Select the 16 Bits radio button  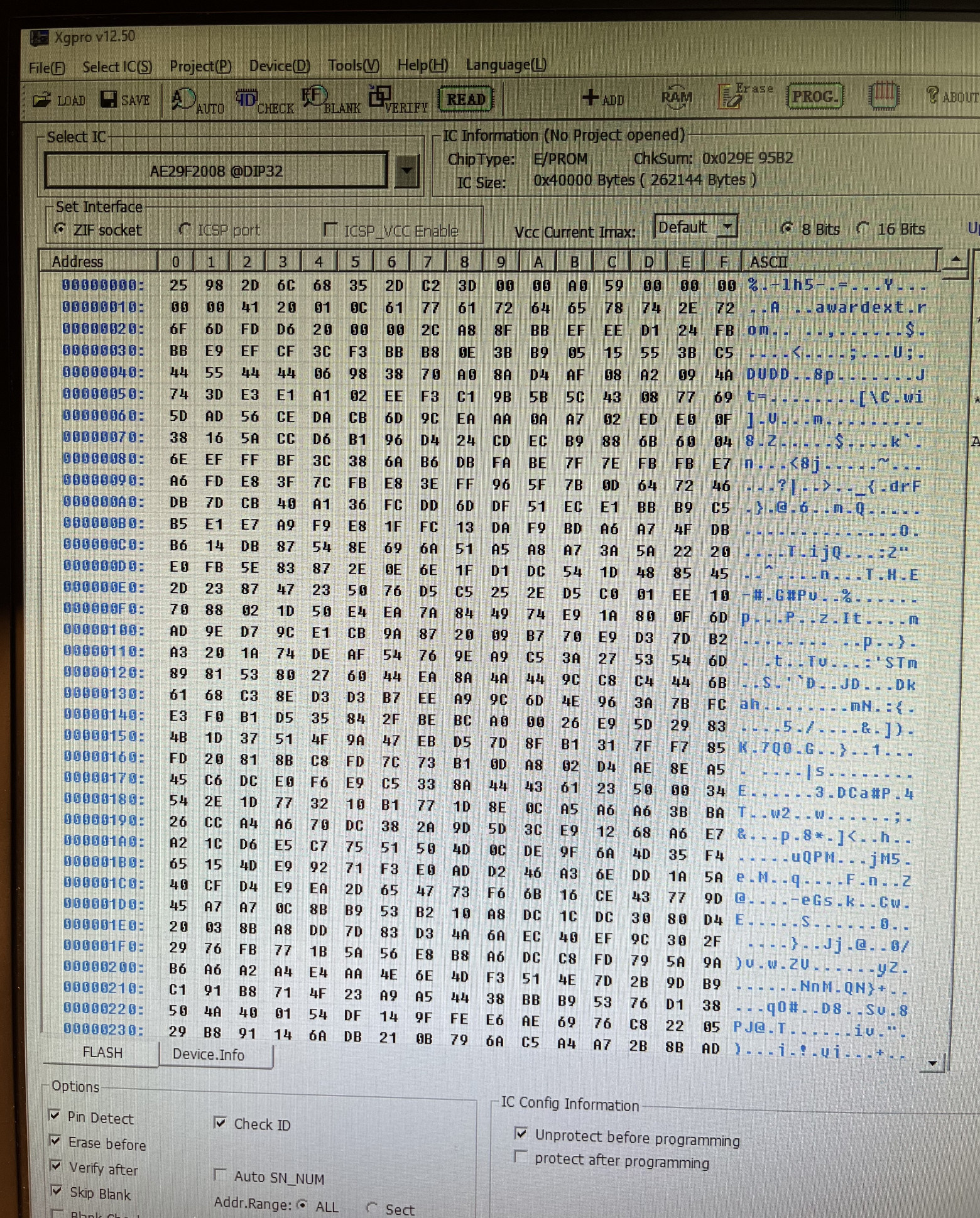(x=864, y=229)
